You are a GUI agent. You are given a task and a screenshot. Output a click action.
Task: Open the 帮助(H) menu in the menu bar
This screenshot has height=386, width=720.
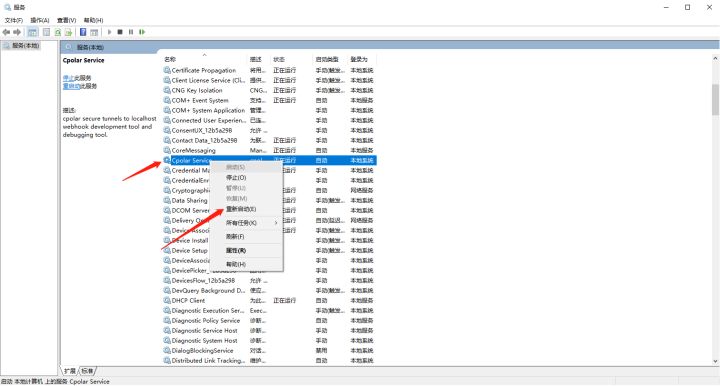point(93,20)
